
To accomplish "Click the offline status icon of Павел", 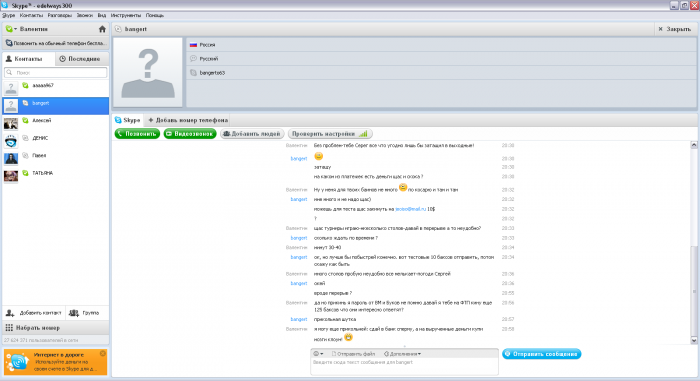I will (25, 155).
